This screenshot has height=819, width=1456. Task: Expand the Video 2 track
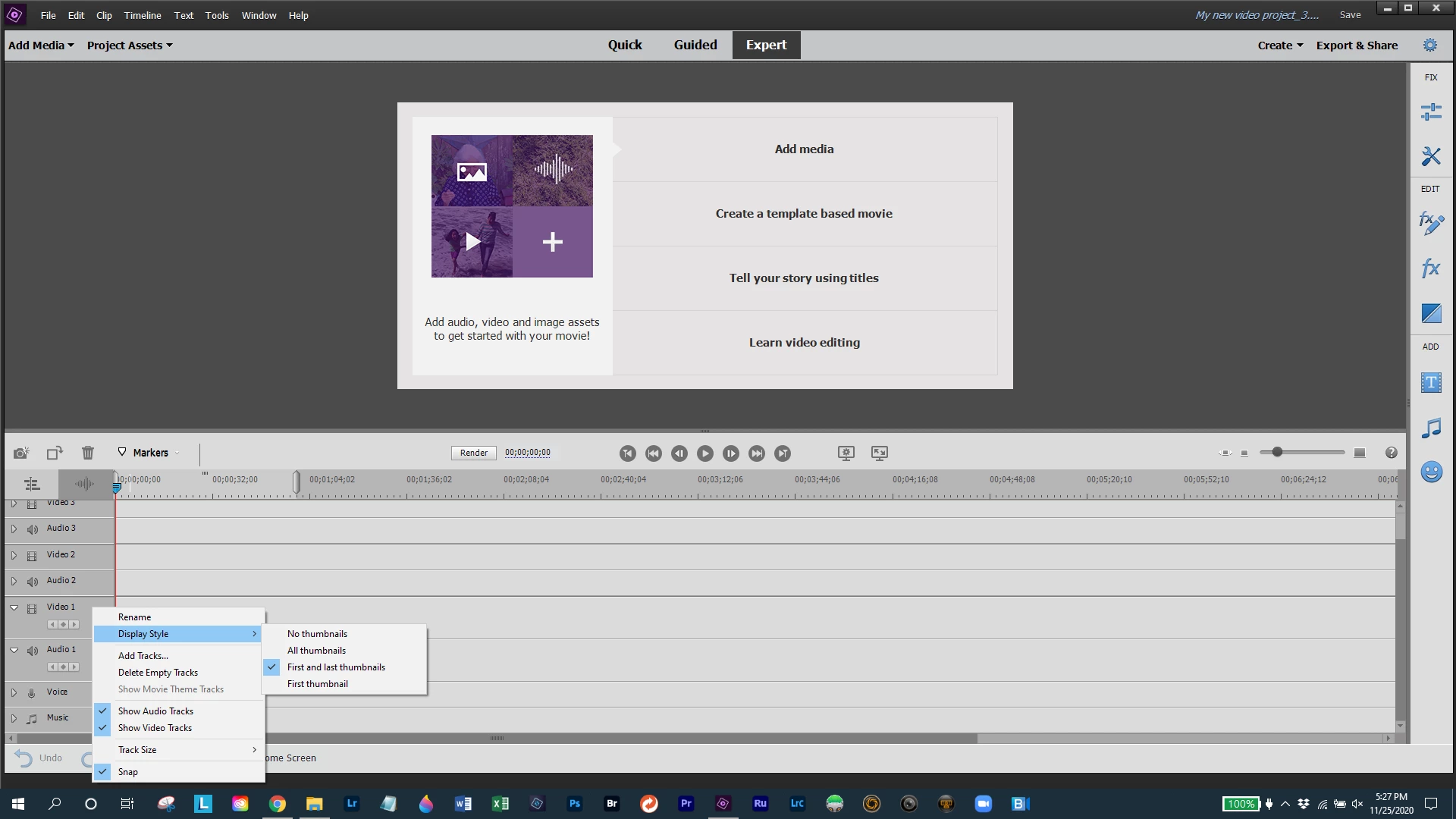click(x=14, y=555)
